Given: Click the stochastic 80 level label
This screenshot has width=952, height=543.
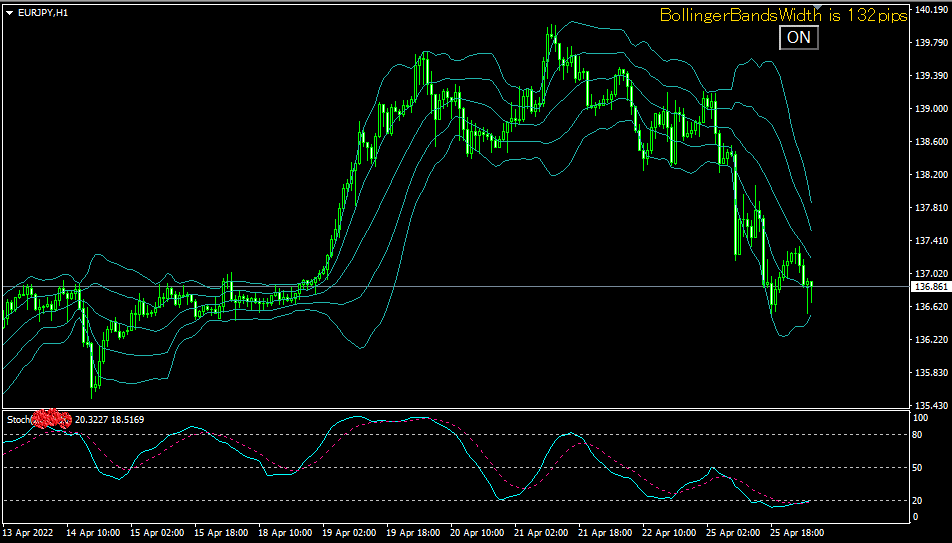Looking at the screenshot, I should coord(917,435).
